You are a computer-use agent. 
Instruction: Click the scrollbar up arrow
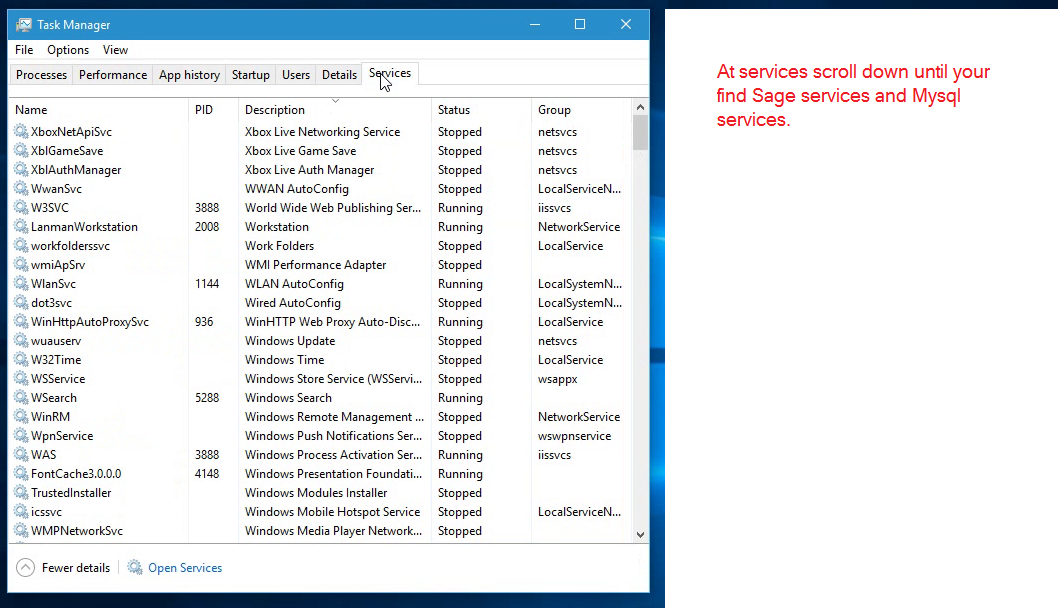[640, 107]
